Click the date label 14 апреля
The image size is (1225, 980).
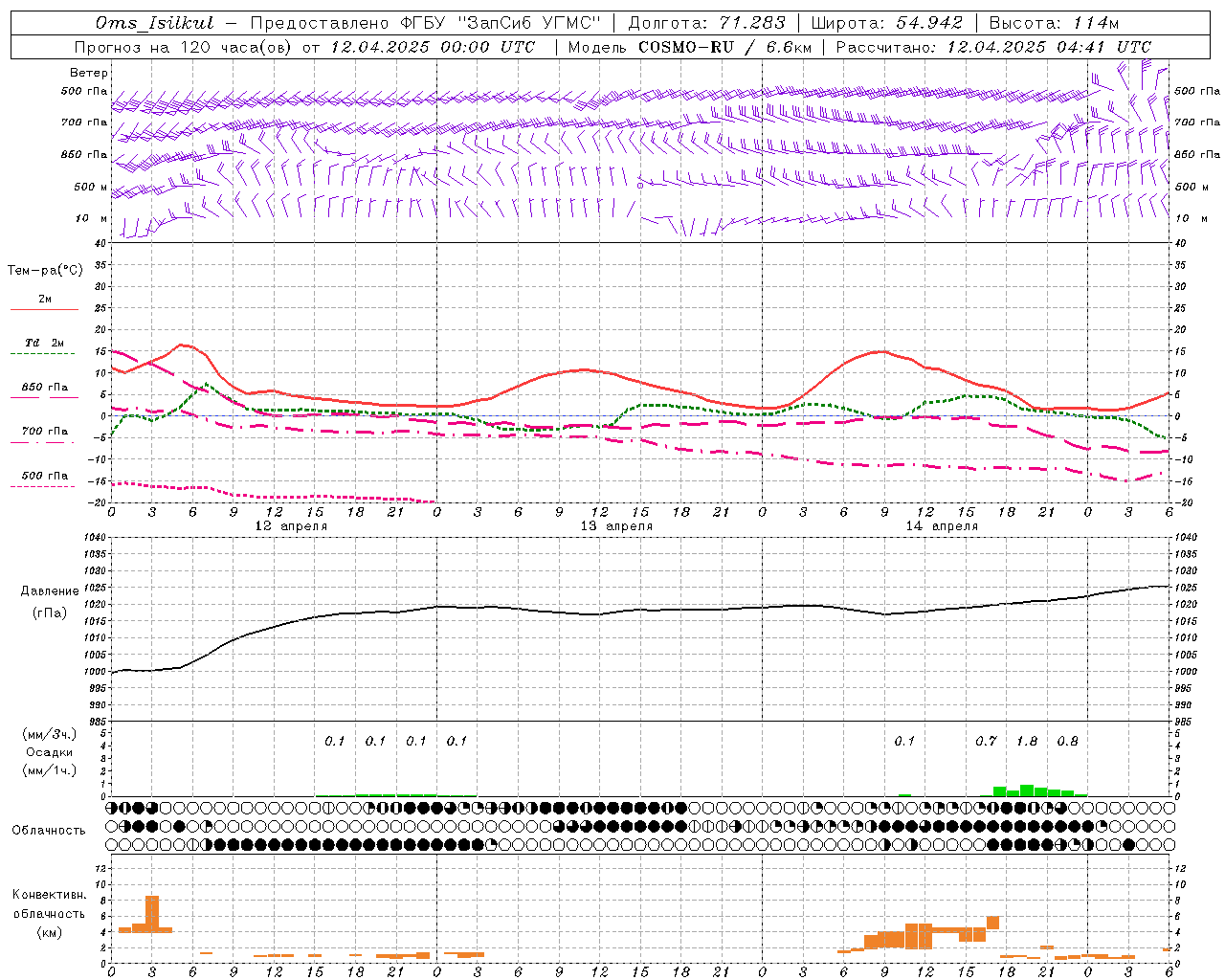(x=942, y=526)
